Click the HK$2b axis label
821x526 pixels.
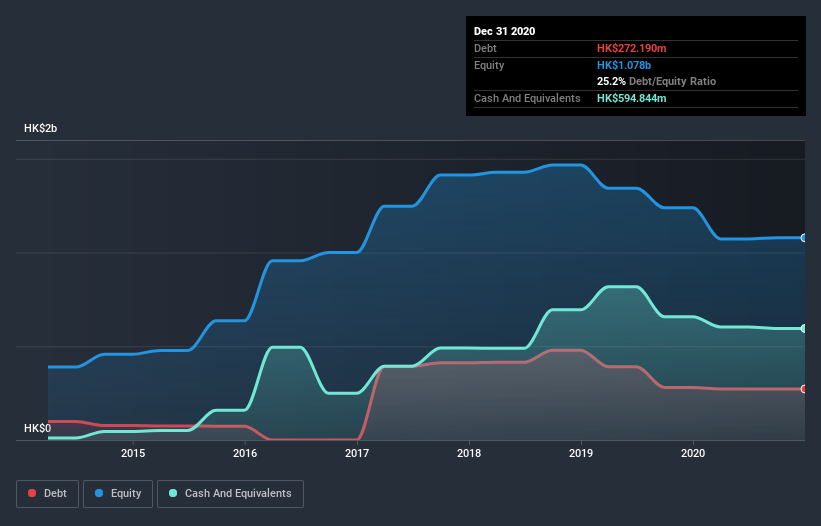40,128
